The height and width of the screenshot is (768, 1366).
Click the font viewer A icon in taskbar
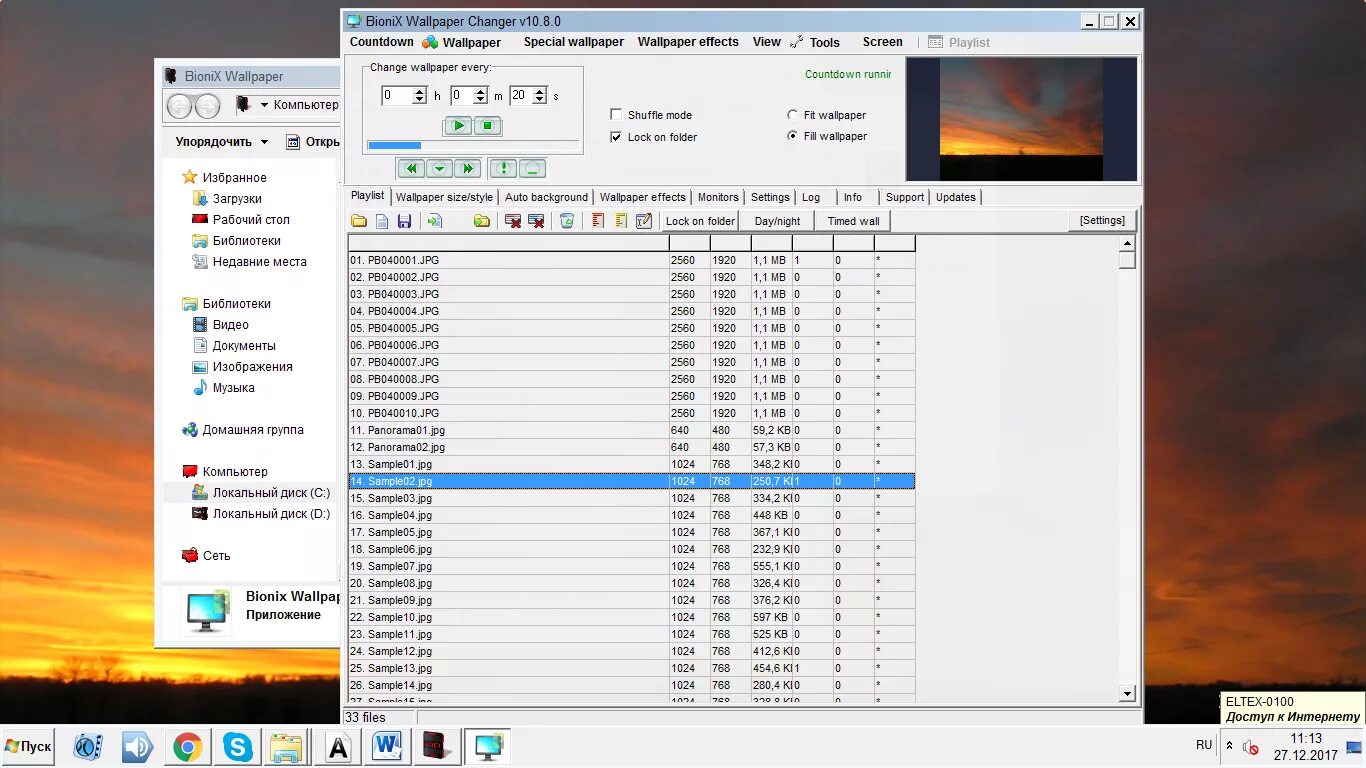(339, 747)
